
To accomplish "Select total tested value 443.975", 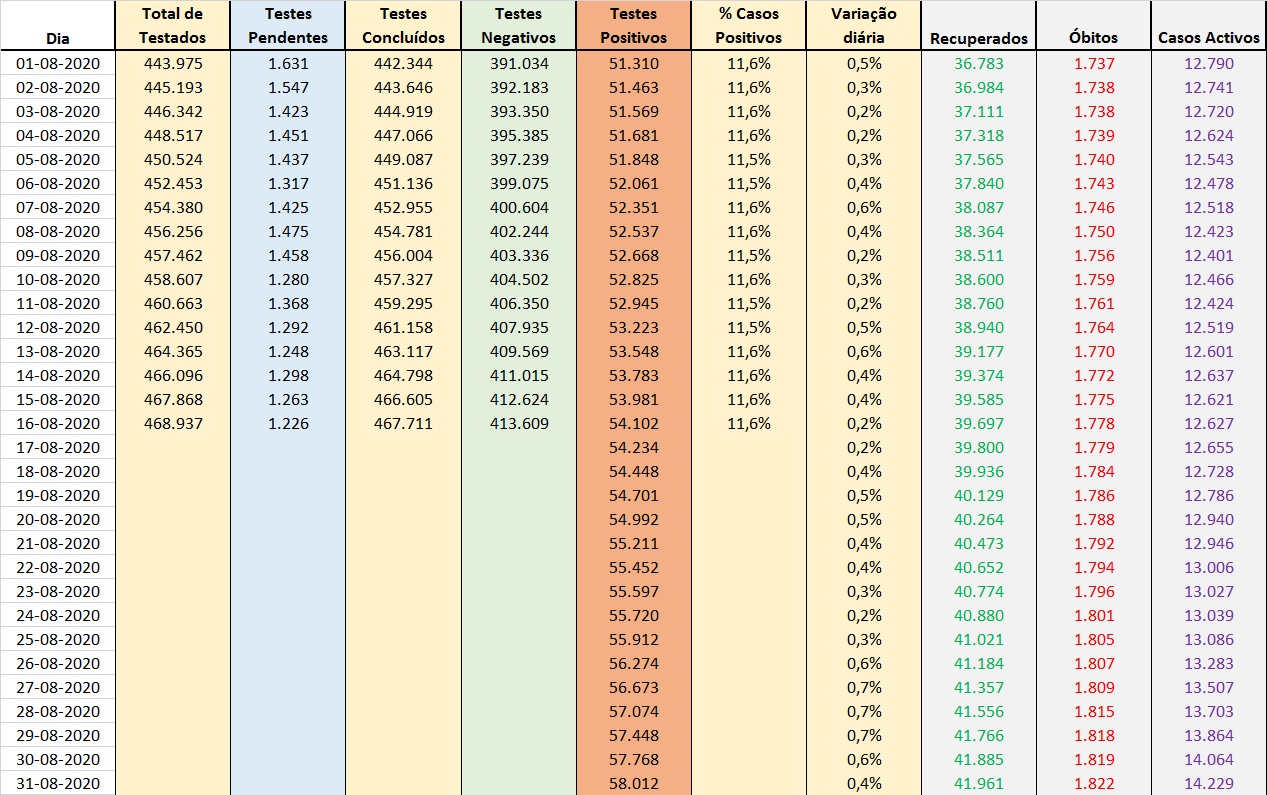I will point(173,64).
